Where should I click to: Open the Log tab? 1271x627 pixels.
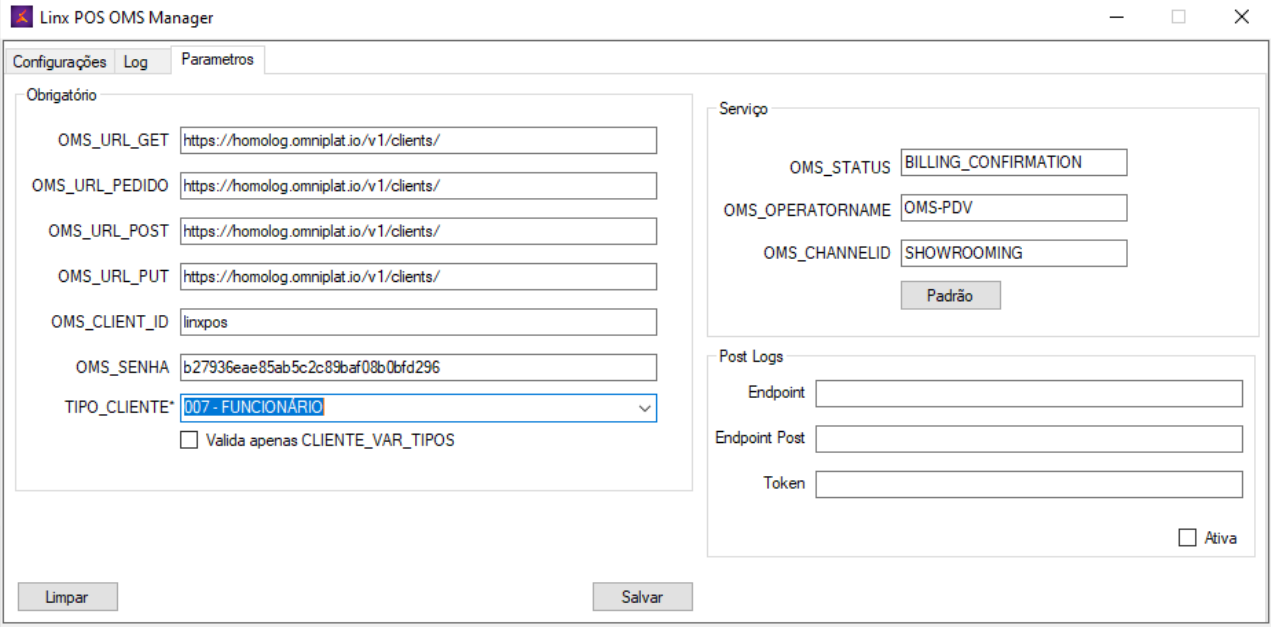(136, 62)
